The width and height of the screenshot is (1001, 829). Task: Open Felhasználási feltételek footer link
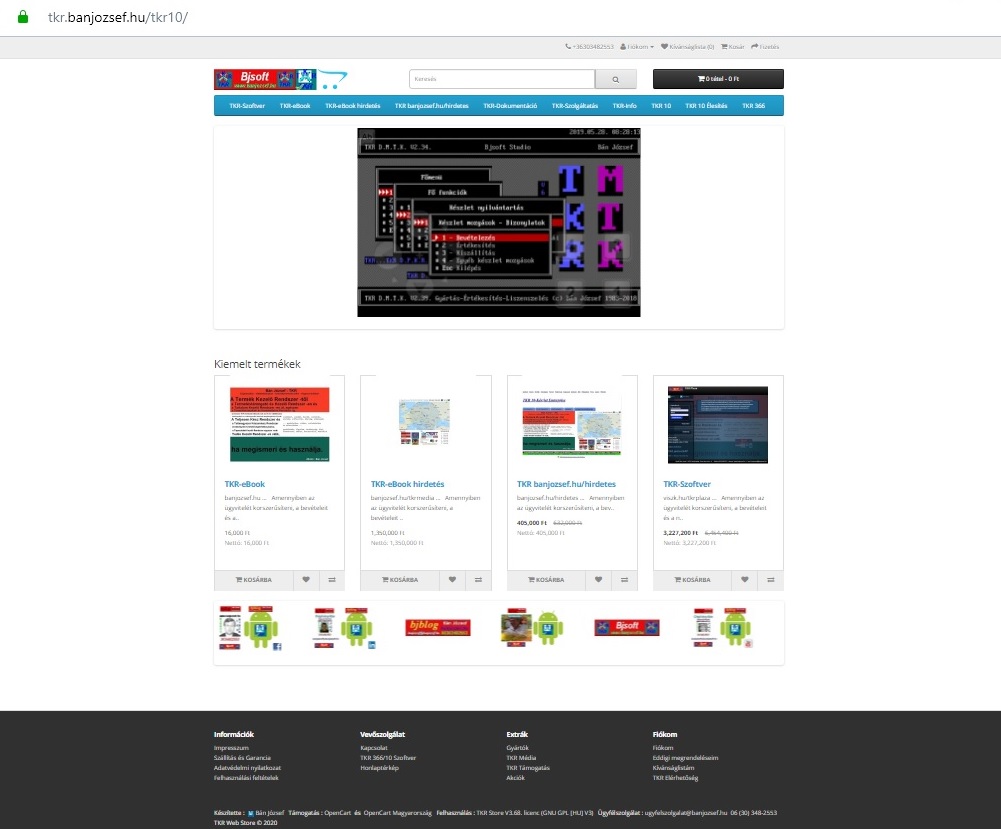point(246,778)
